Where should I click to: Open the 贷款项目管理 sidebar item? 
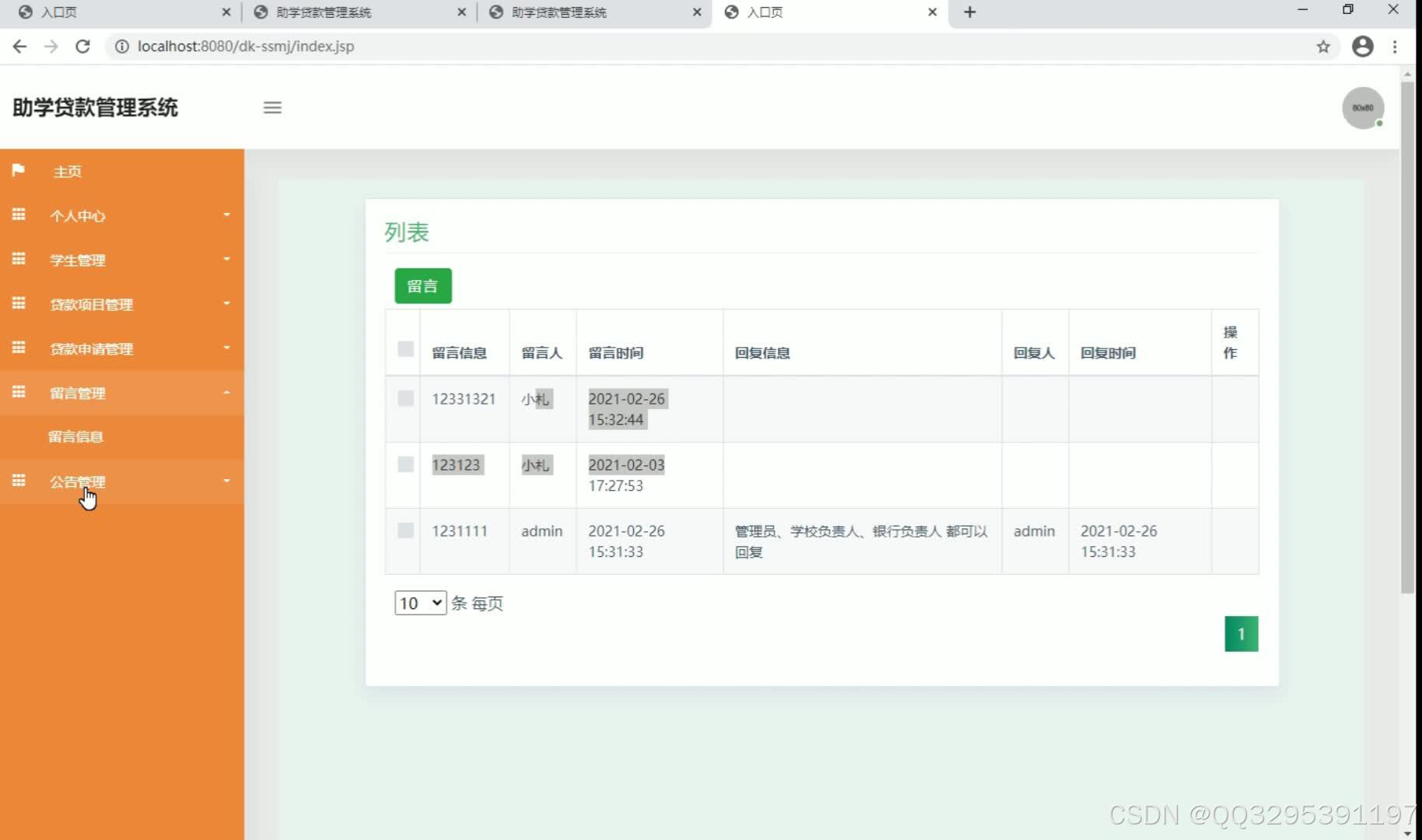[122, 304]
